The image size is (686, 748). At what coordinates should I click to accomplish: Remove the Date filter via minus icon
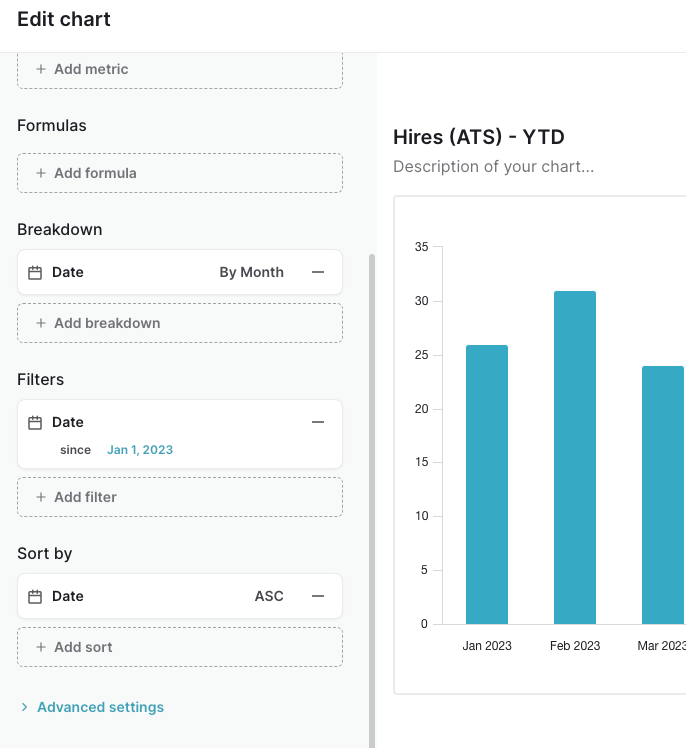(x=318, y=422)
